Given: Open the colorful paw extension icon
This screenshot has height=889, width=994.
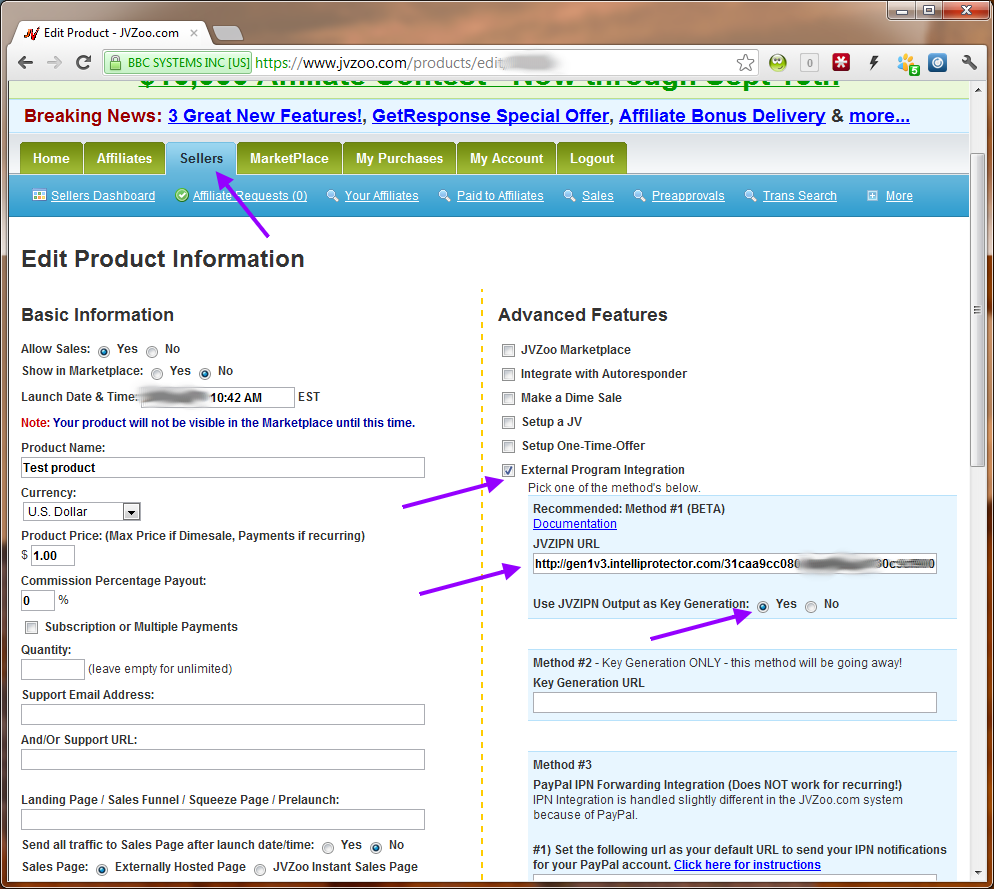Looking at the screenshot, I should click(x=907, y=63).
